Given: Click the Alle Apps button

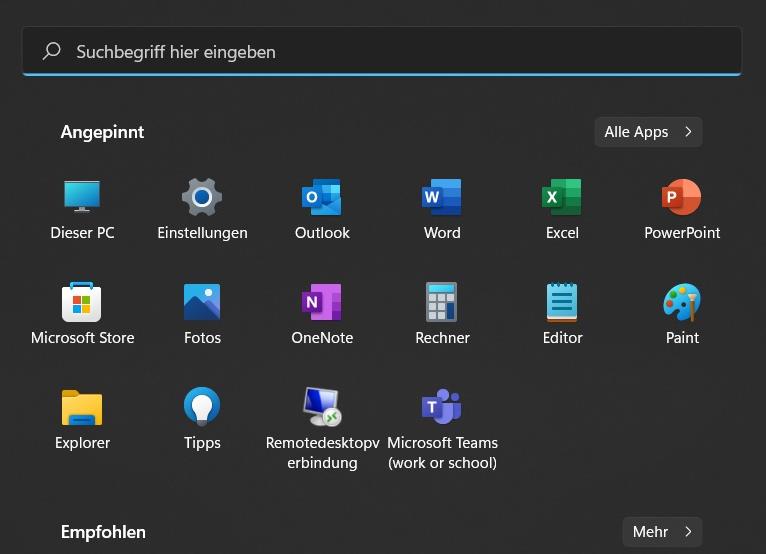Looking at the screenshot, I should 648,132.
